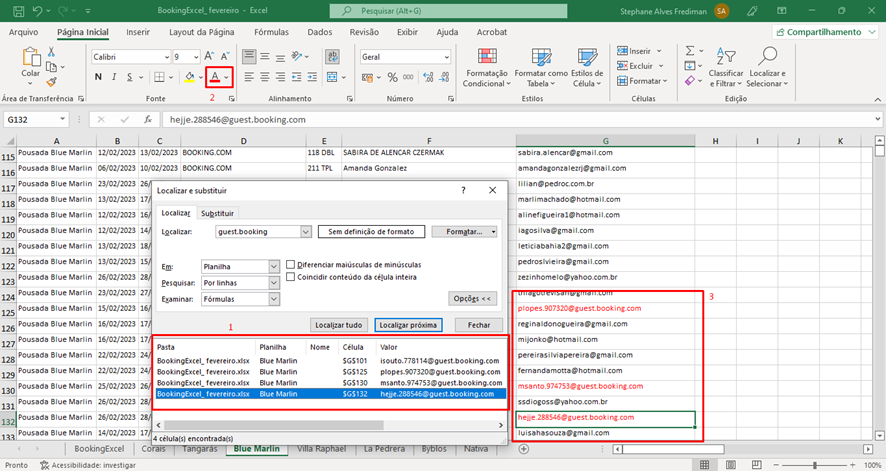Check Coincidir conteúdo da célula inteira
Screen dimensions: 886x471
tap(291, 277)
